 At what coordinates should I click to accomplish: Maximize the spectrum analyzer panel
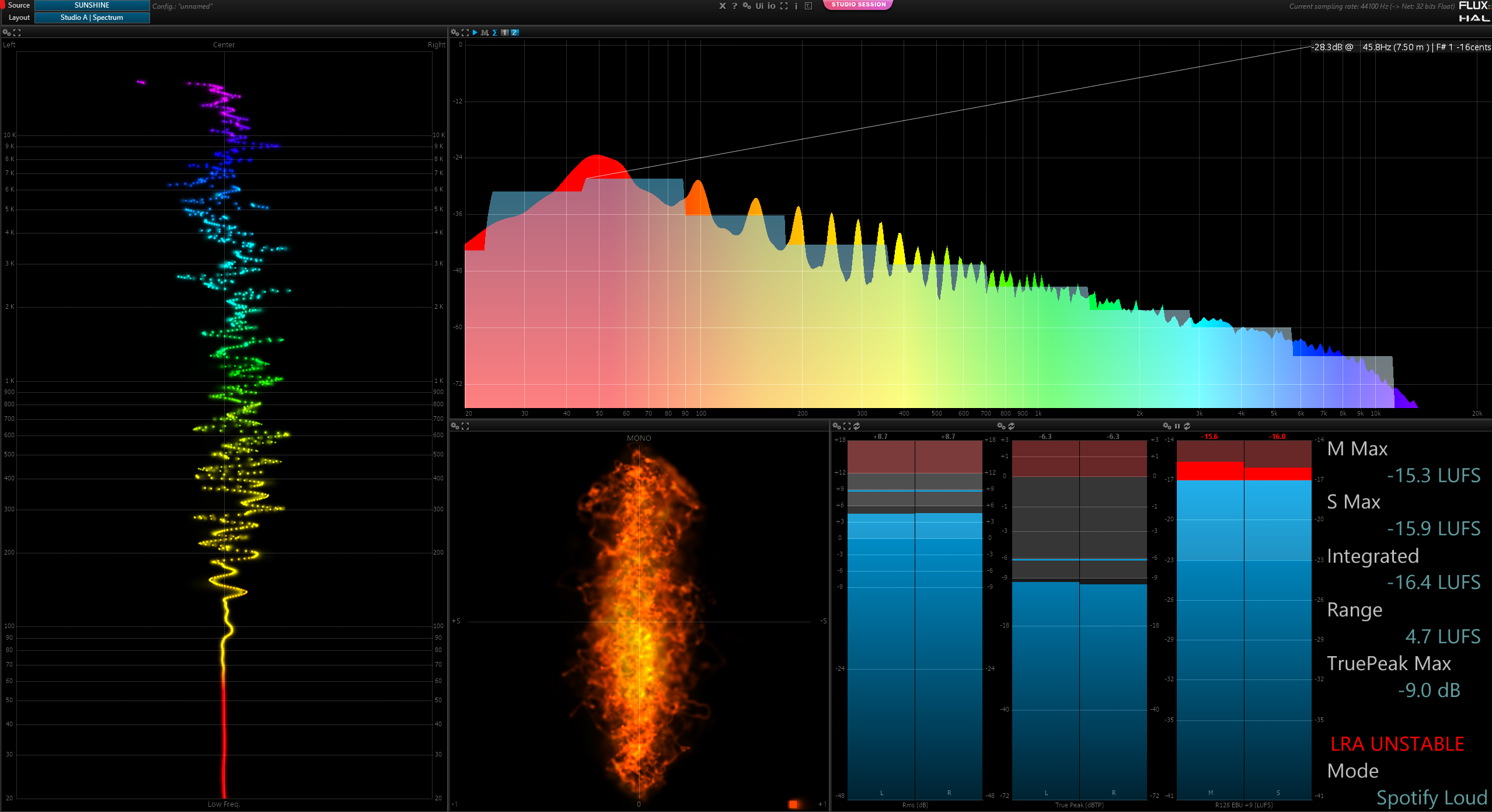tap(465, 33)
